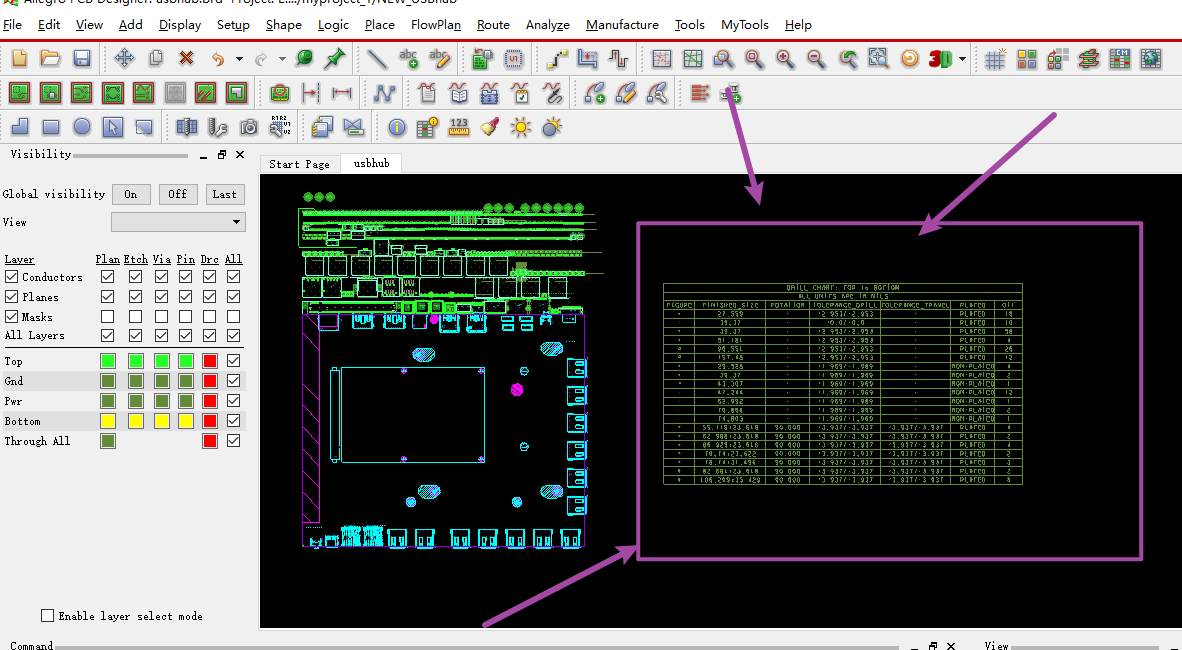This screenshot has width=1182, height=650.
Task: Float the Visibility panel with undock icon
Action: [x=222, y=155]
